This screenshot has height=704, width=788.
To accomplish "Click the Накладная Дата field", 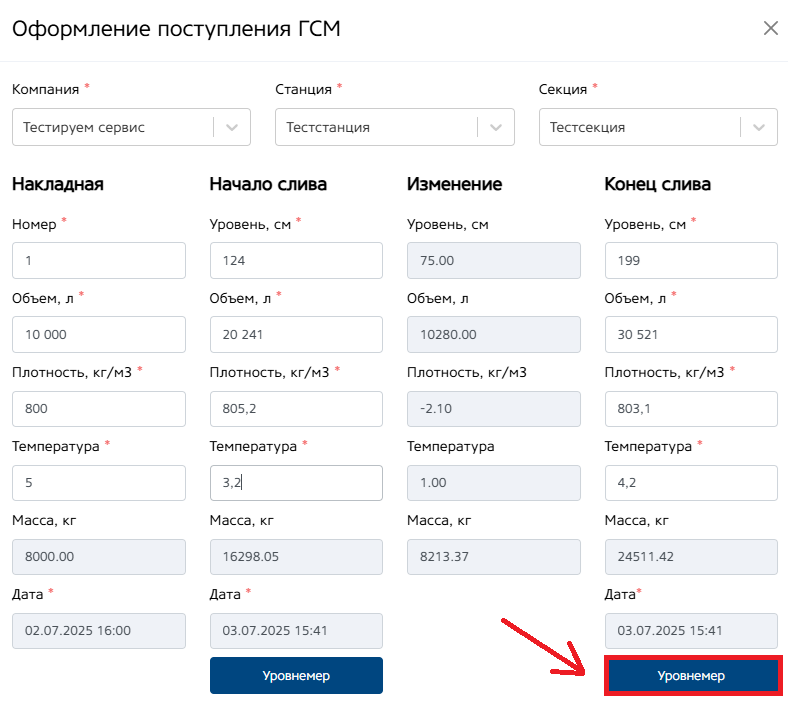I will (x=99, y=630).
